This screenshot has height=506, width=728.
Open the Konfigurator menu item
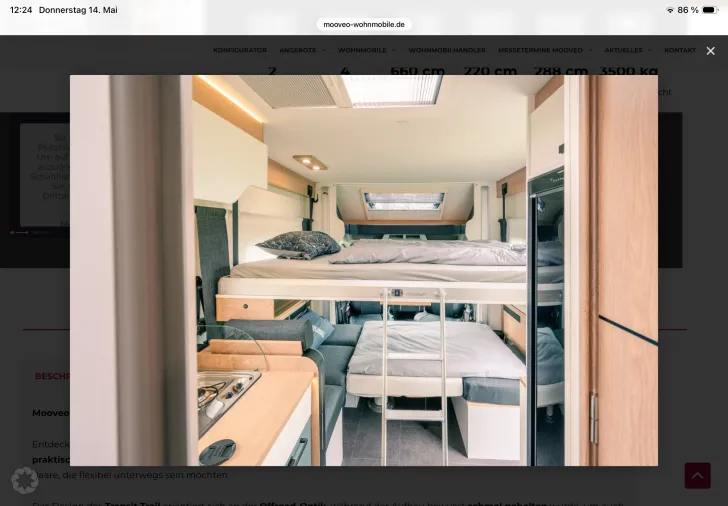[240, 50]
